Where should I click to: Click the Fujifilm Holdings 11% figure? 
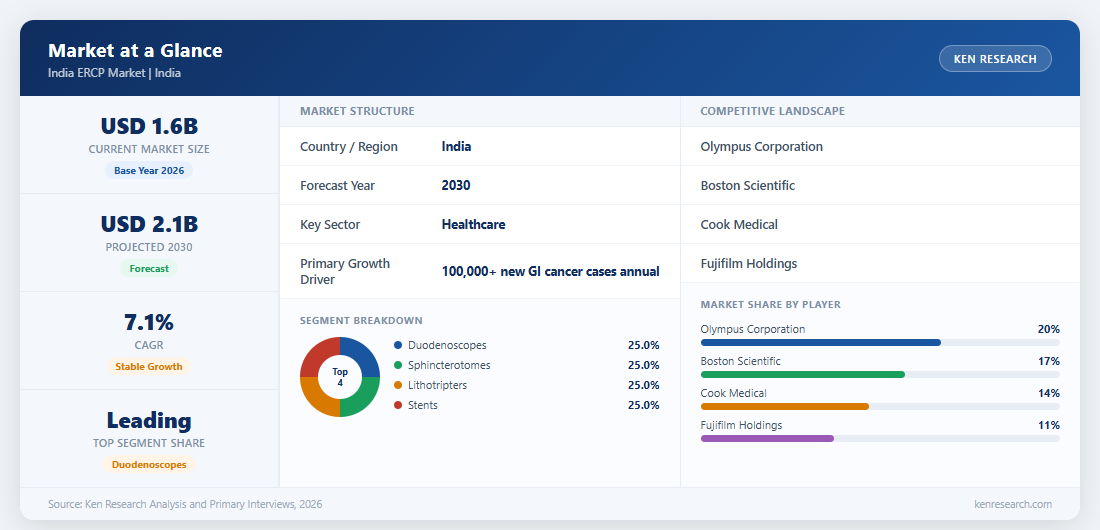coord(1049,425)
